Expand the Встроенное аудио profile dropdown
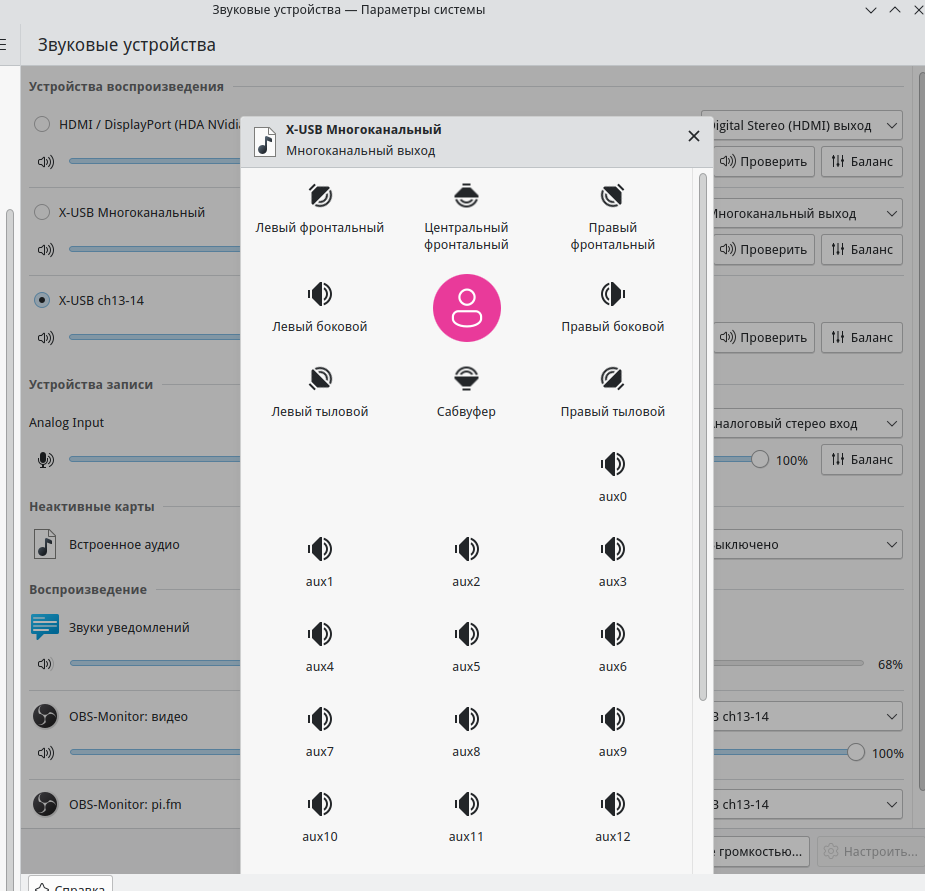 (x=804, y=545)
